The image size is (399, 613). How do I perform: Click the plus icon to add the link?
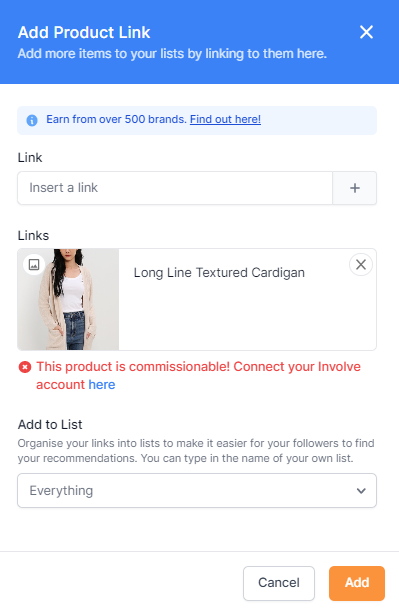[x=354, y=188]
